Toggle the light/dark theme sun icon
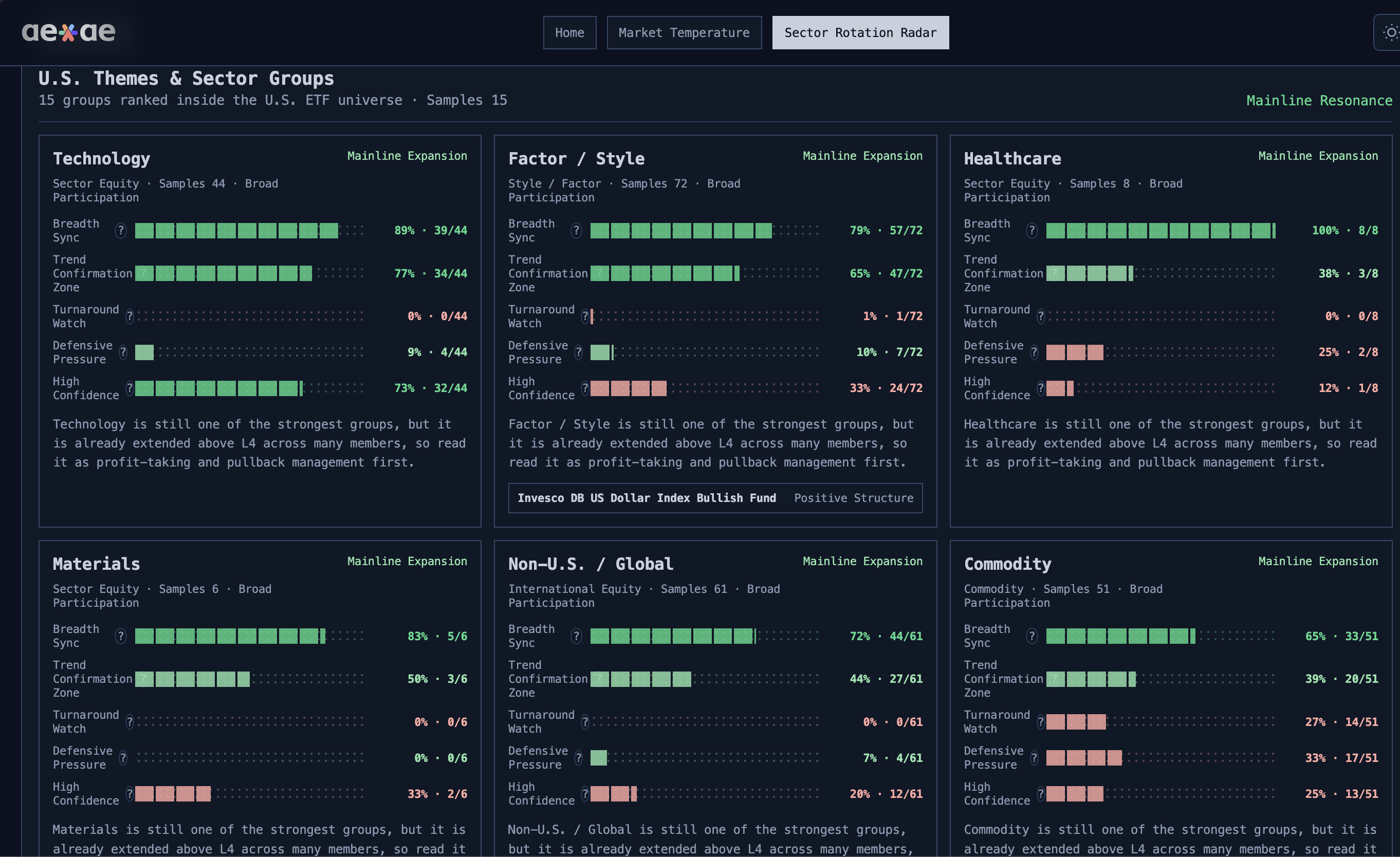Viewport: 1400px width, 857px height. click(x=1390, y=33)
